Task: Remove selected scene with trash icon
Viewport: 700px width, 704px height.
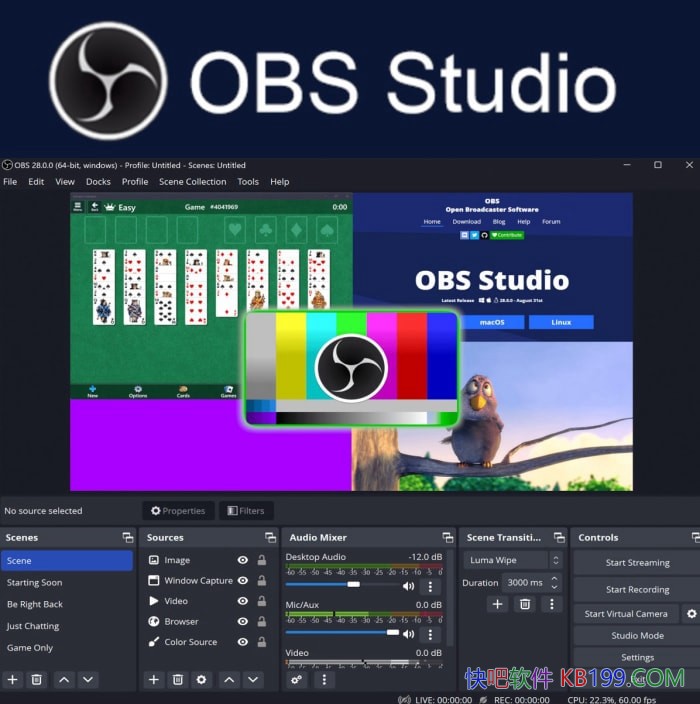Action: point(36,679)
